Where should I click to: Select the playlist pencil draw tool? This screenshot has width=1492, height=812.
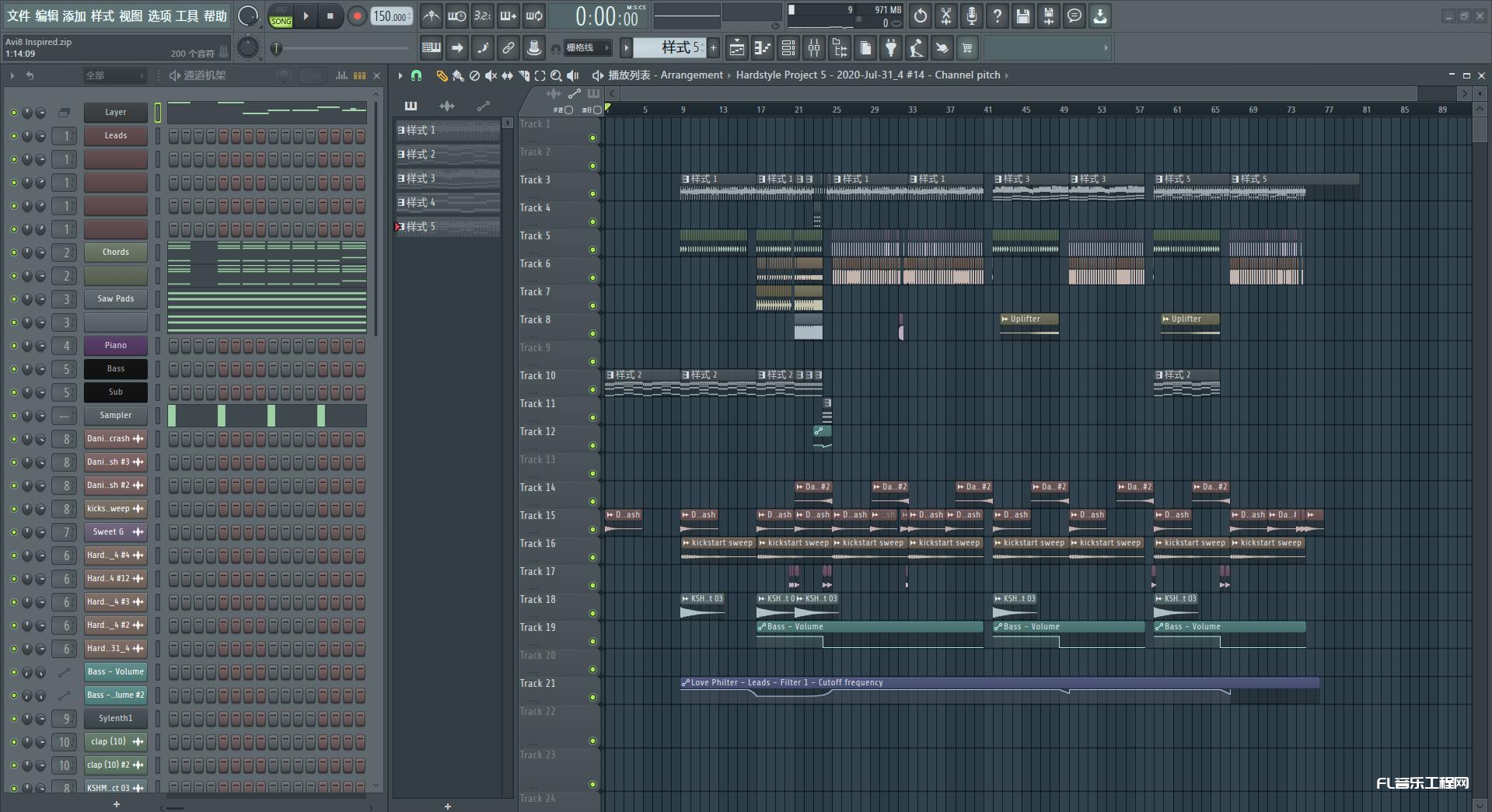(x=442, y=75)
